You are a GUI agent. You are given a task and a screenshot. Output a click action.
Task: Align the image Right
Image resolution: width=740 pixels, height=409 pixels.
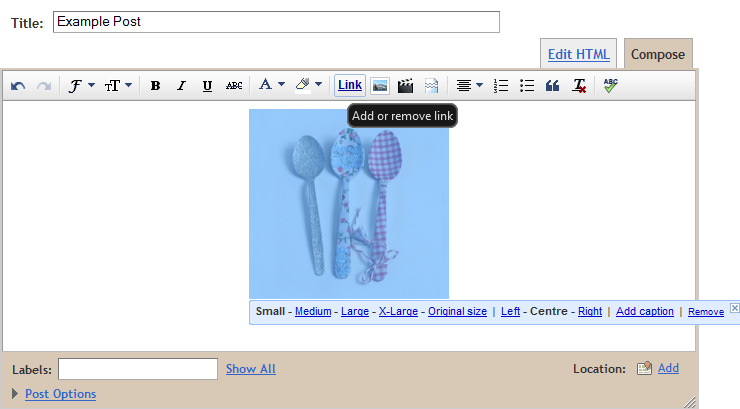(x=590, y=311)
